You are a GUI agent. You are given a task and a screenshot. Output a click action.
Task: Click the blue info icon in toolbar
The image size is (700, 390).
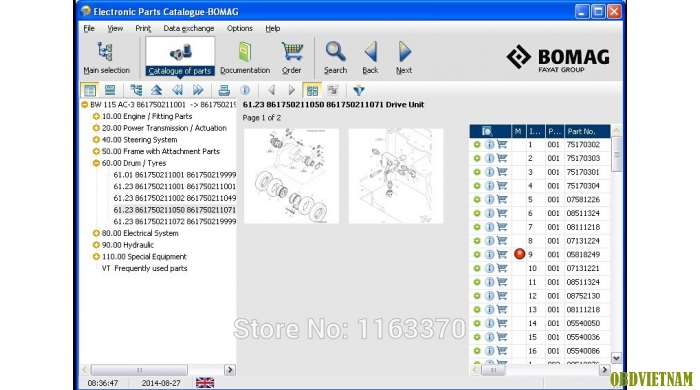coord(245,90)
